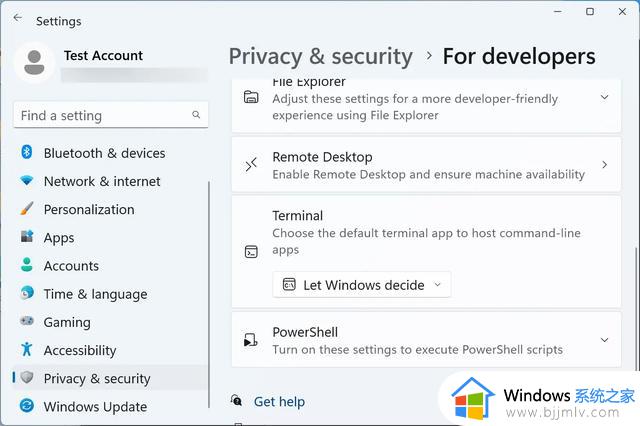Click Privacy & security breadcrumb heading
Viewport: 640px width, 426px height.
[320, 56]
